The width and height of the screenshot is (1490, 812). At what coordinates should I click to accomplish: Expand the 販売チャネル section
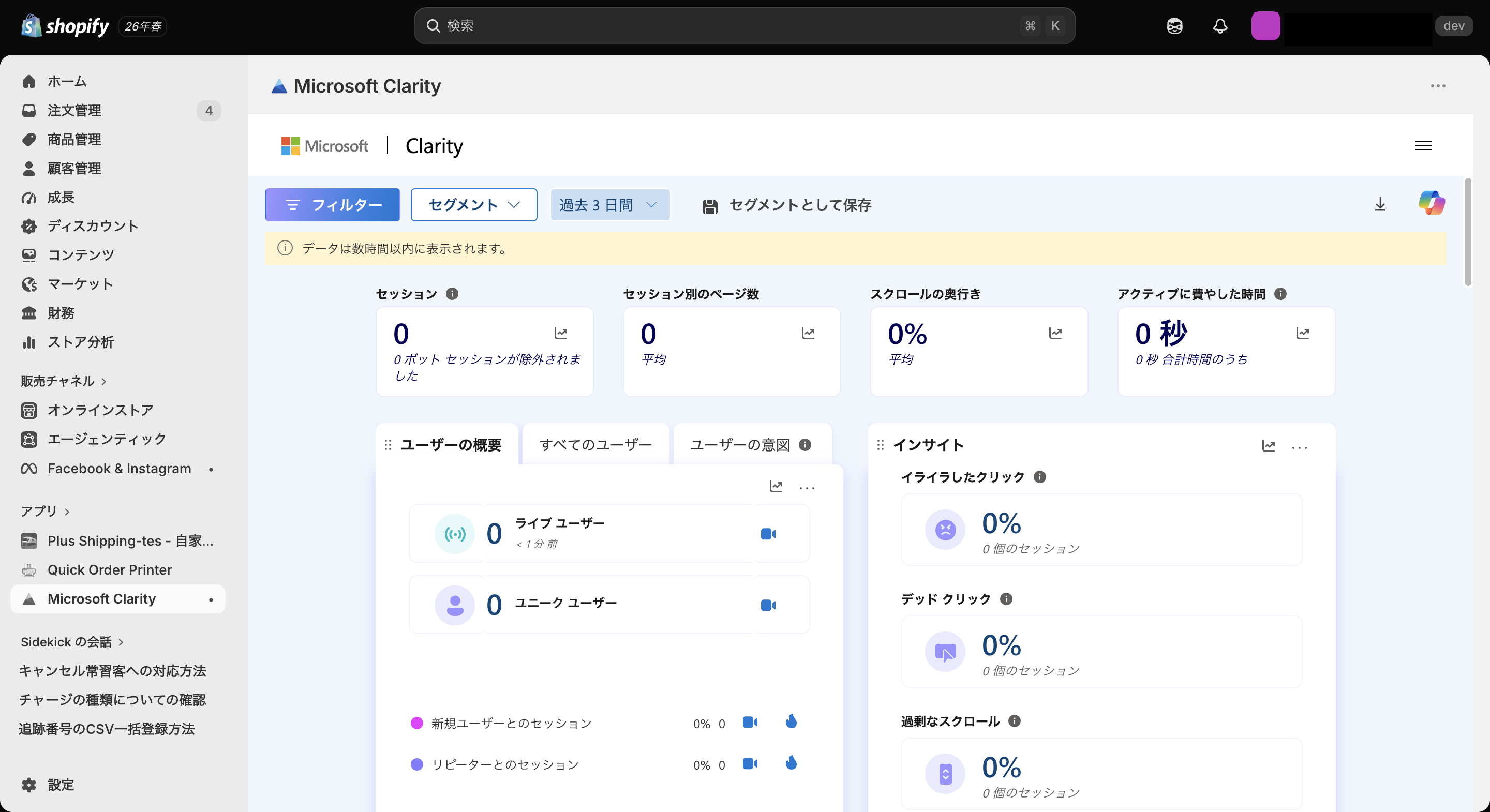(64, 381)
